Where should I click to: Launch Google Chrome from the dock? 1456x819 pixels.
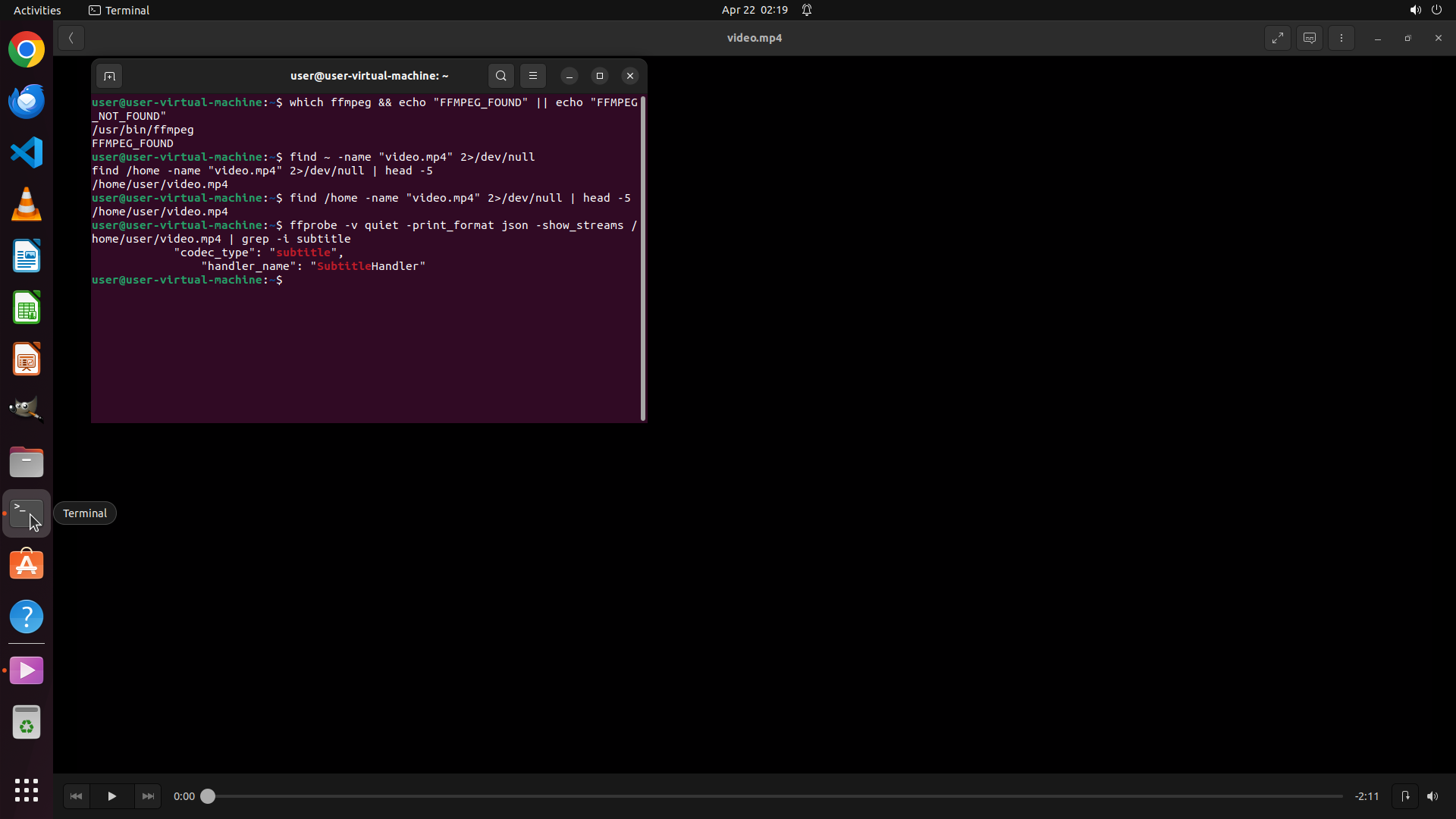pos(27,50)
